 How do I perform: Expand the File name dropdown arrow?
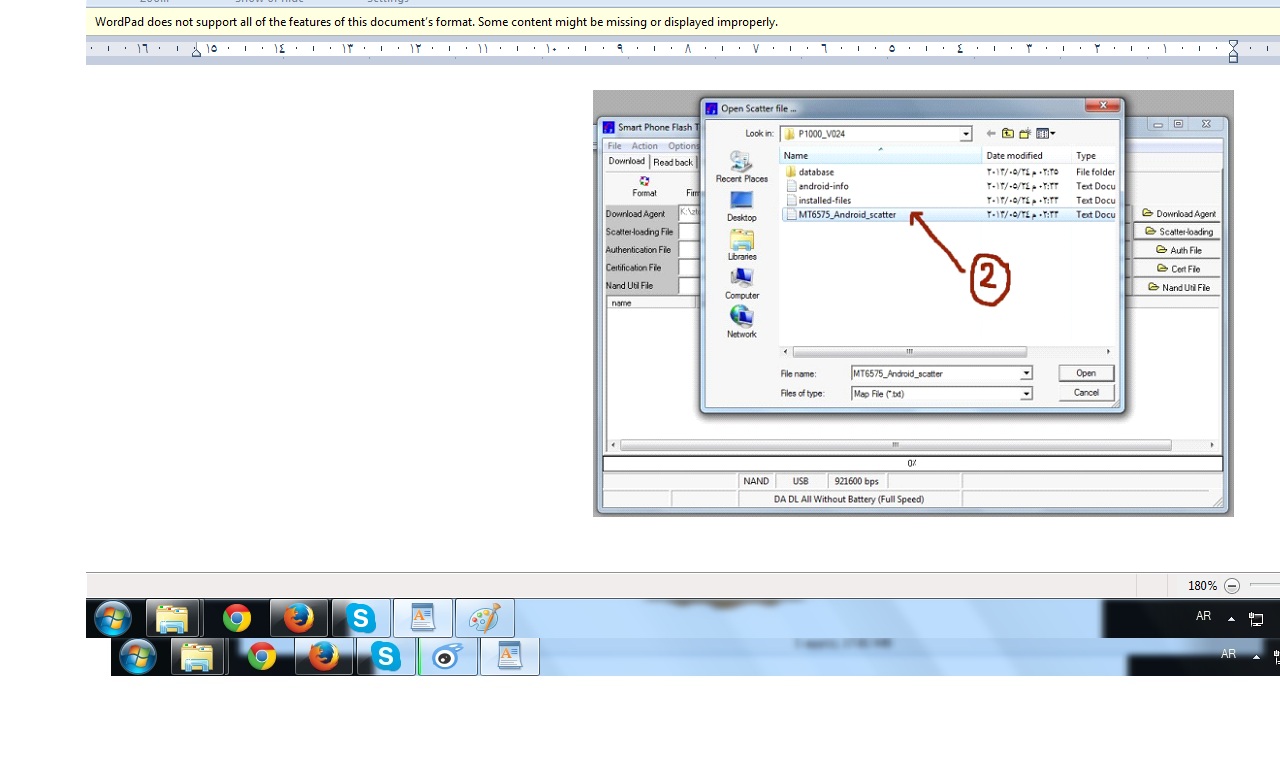tap(1026, 374)
